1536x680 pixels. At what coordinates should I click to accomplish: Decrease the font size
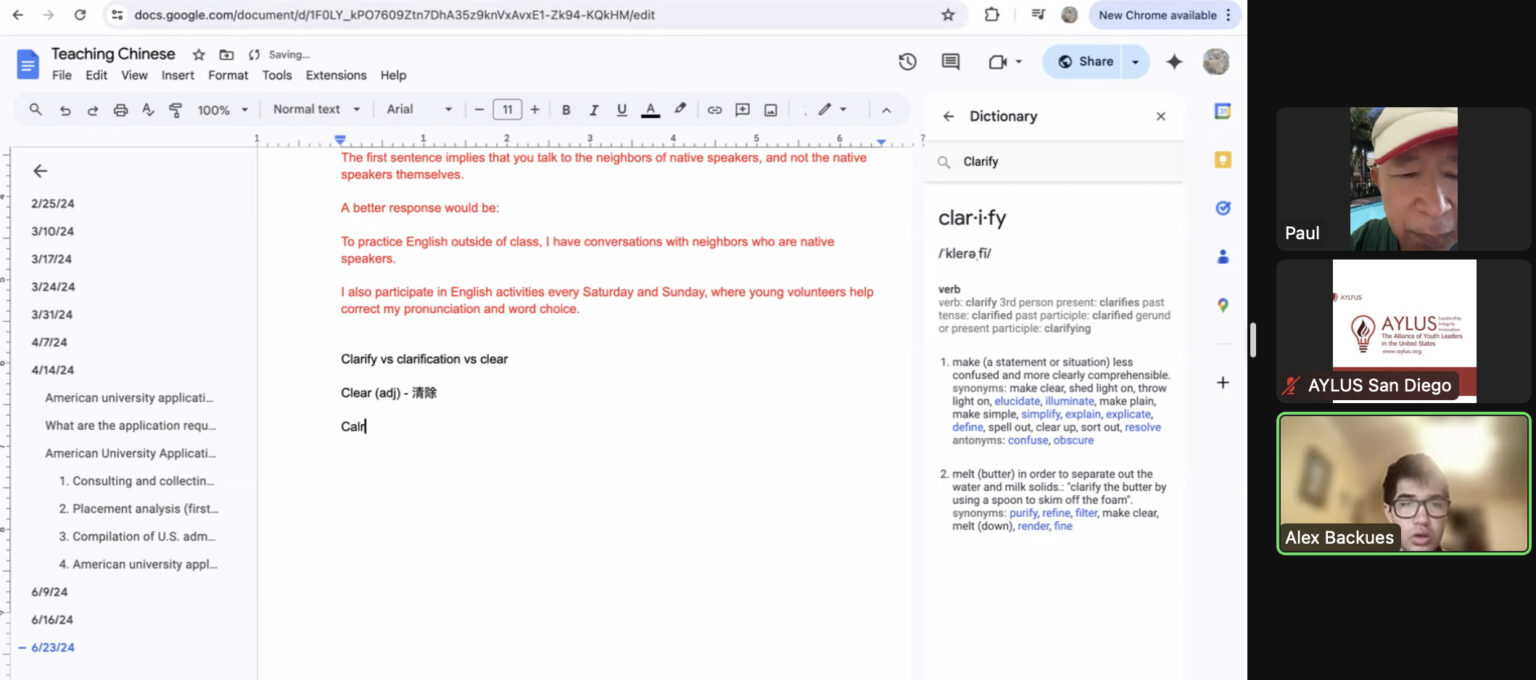480,110
